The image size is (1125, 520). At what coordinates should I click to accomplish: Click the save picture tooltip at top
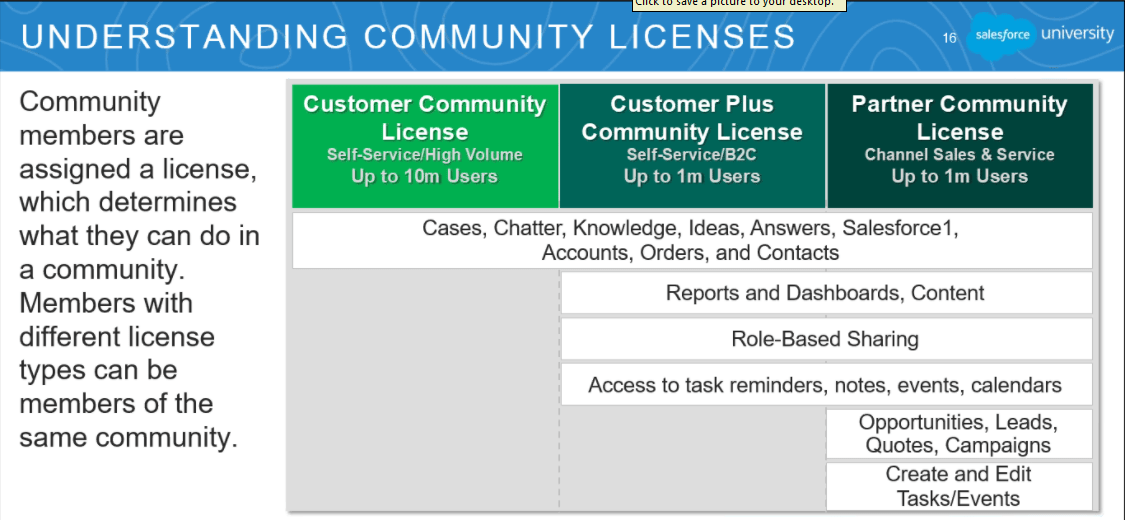tap(740, 4)
